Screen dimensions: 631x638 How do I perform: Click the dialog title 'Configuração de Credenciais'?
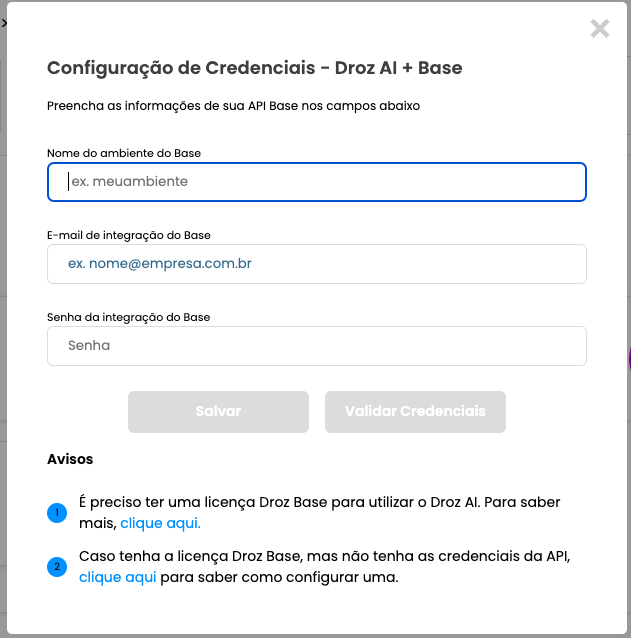point(181,68)
